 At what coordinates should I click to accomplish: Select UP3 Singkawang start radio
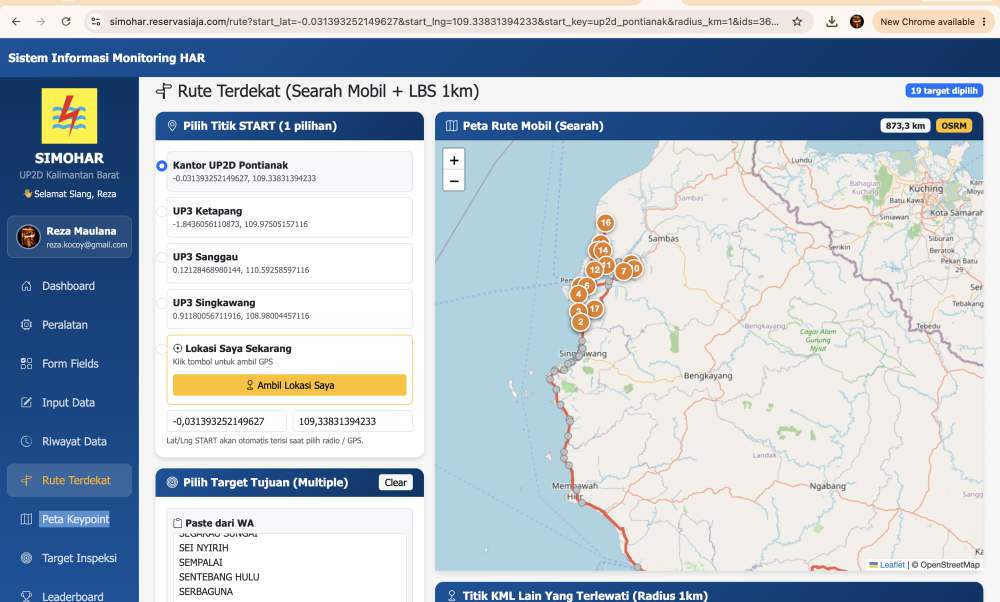161,304
